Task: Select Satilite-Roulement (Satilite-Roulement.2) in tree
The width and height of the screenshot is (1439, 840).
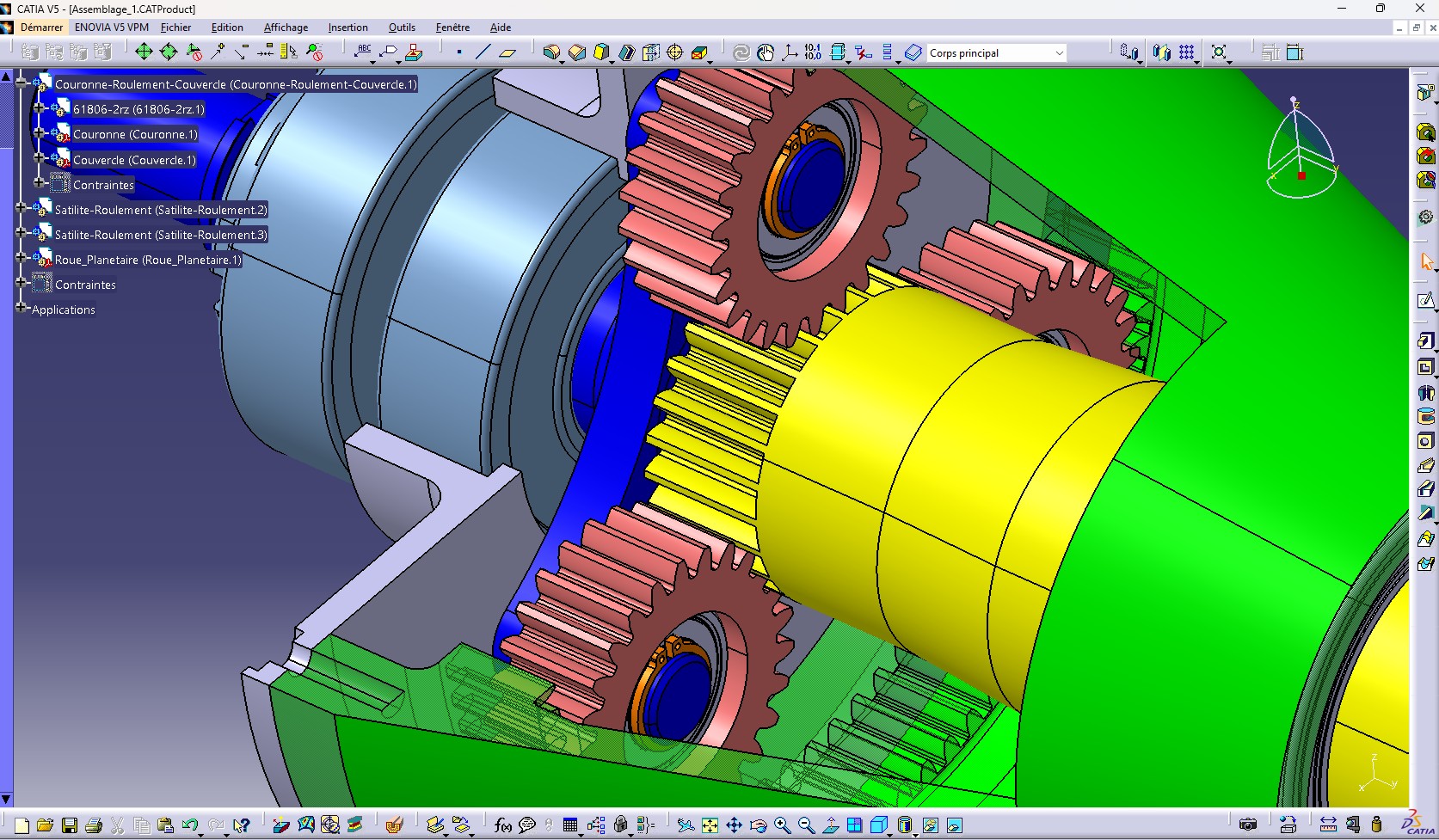Action: 161,210
